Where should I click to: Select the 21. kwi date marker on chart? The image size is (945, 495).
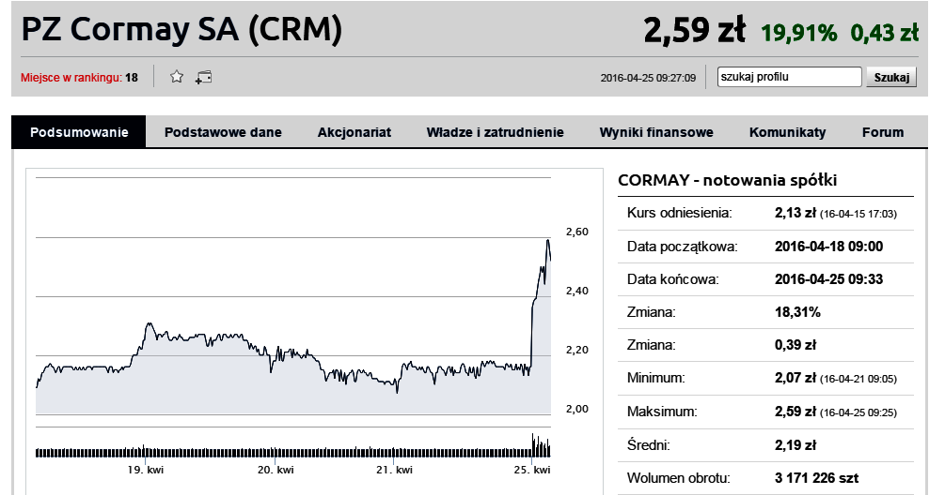point(394,470)
